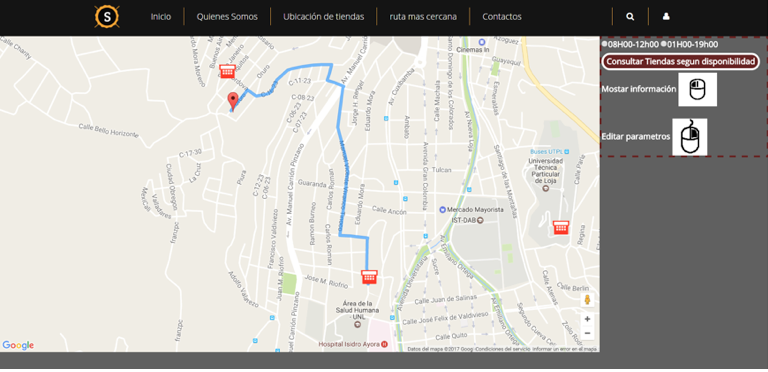Select store marker at top left of map
This screenshot has width=768, height=372.
point(227,71)
